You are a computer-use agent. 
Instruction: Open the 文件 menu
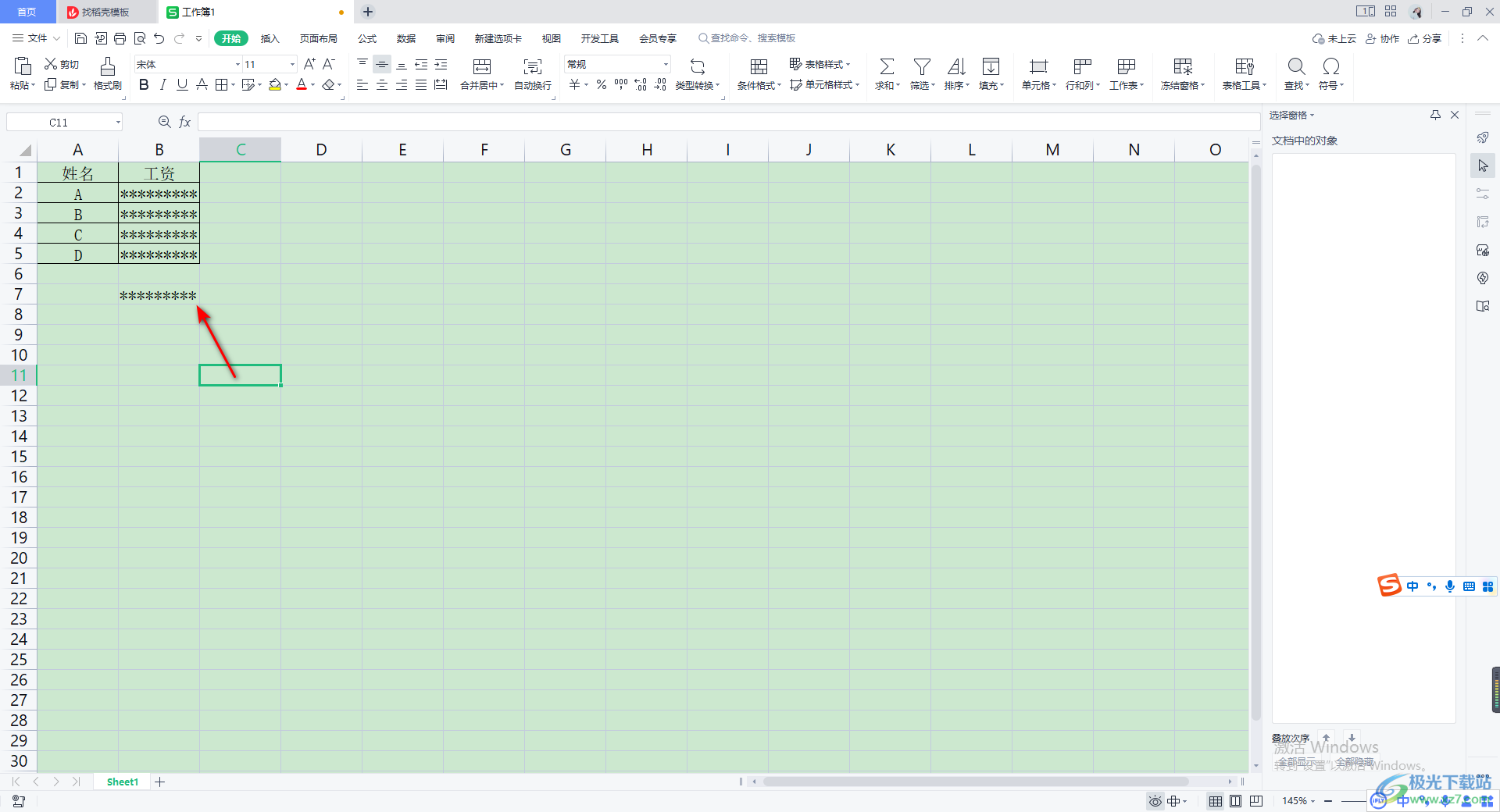pyautogui.click(x=36, y=38)
